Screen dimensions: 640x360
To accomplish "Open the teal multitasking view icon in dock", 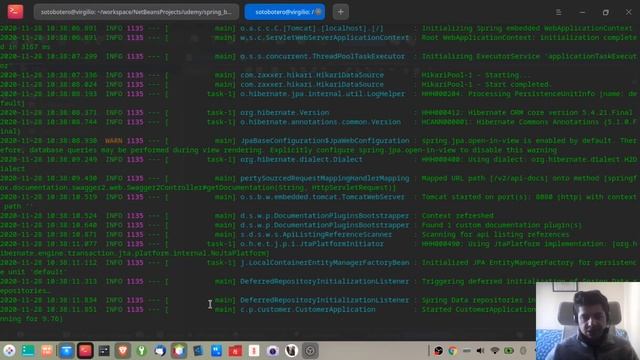I will 28,351.
